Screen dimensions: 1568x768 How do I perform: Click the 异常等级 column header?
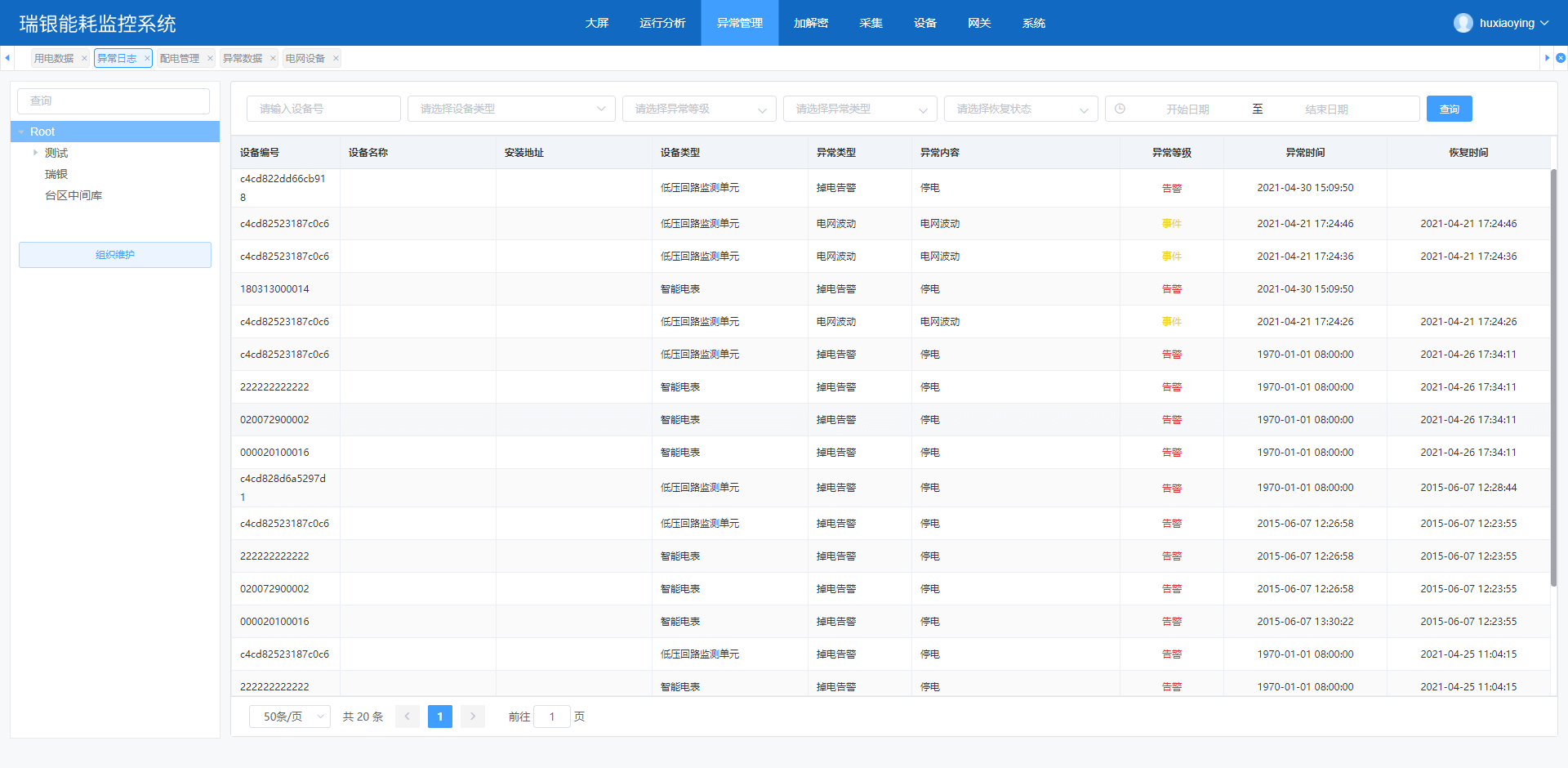click(1172, 153)
